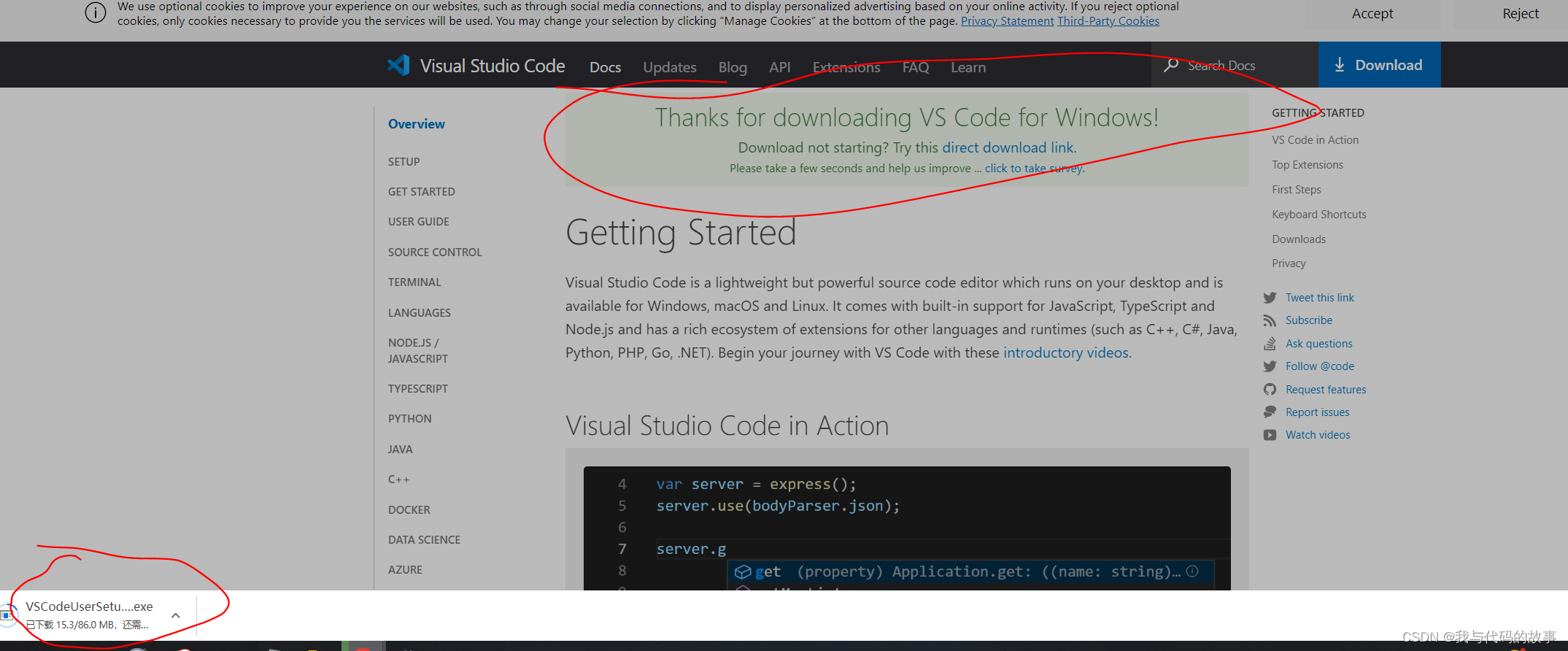Viewport: 1568px width, 651px height.
Task: Expand the PYTHON section
Action: (x=410, y=418)
